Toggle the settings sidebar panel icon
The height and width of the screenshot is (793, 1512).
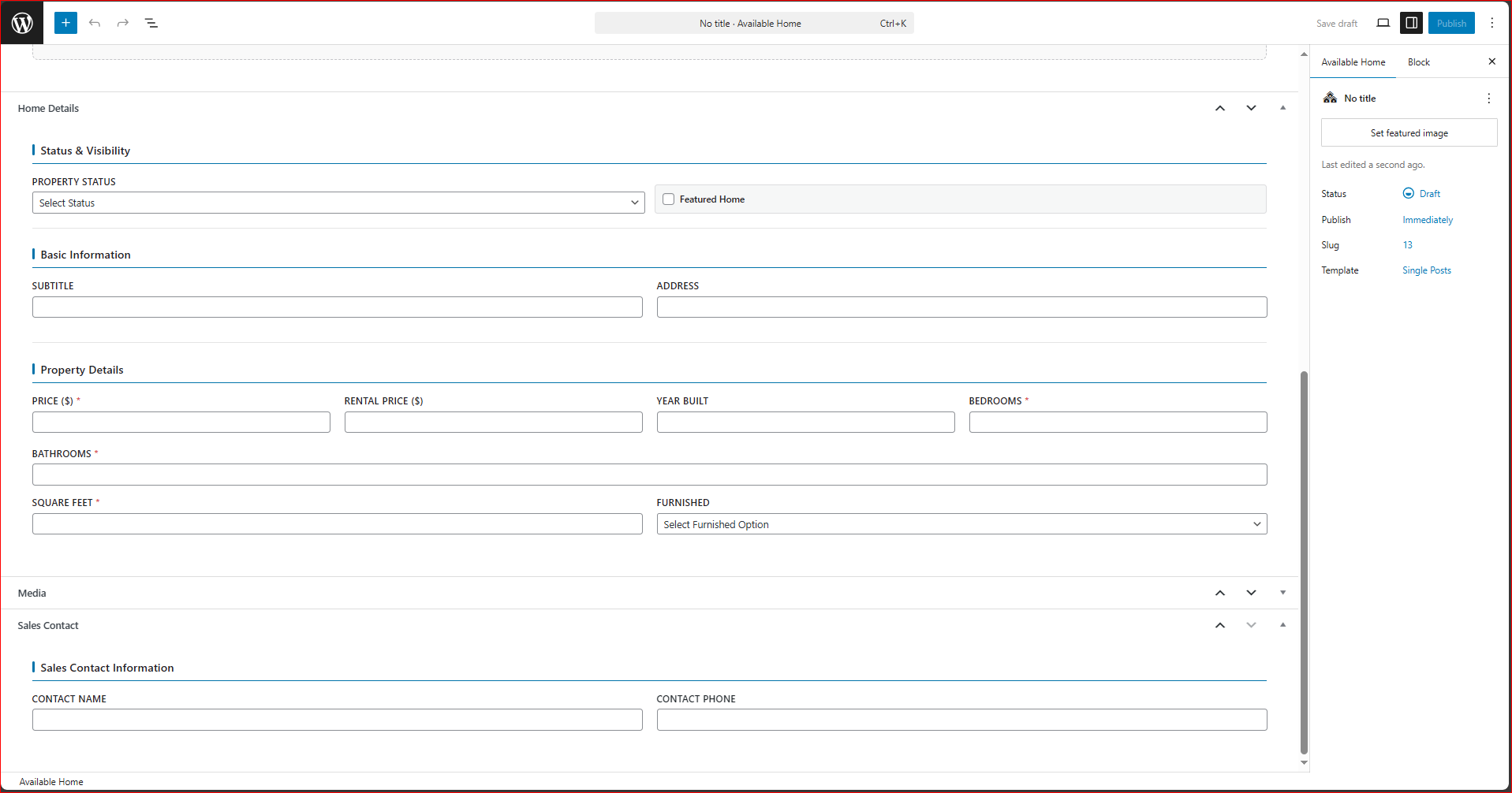[x=1412, y=23]
